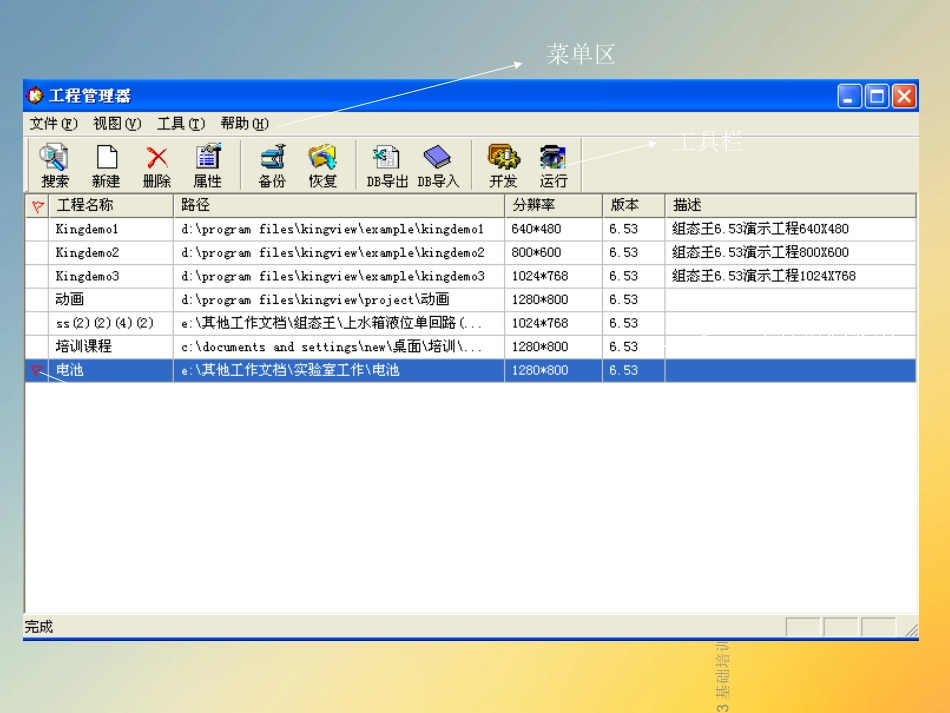Click the DB导入 (DB Import) icon
This screenshot has width=950, height=713.
pyautogui.click(x=438, y=165)
